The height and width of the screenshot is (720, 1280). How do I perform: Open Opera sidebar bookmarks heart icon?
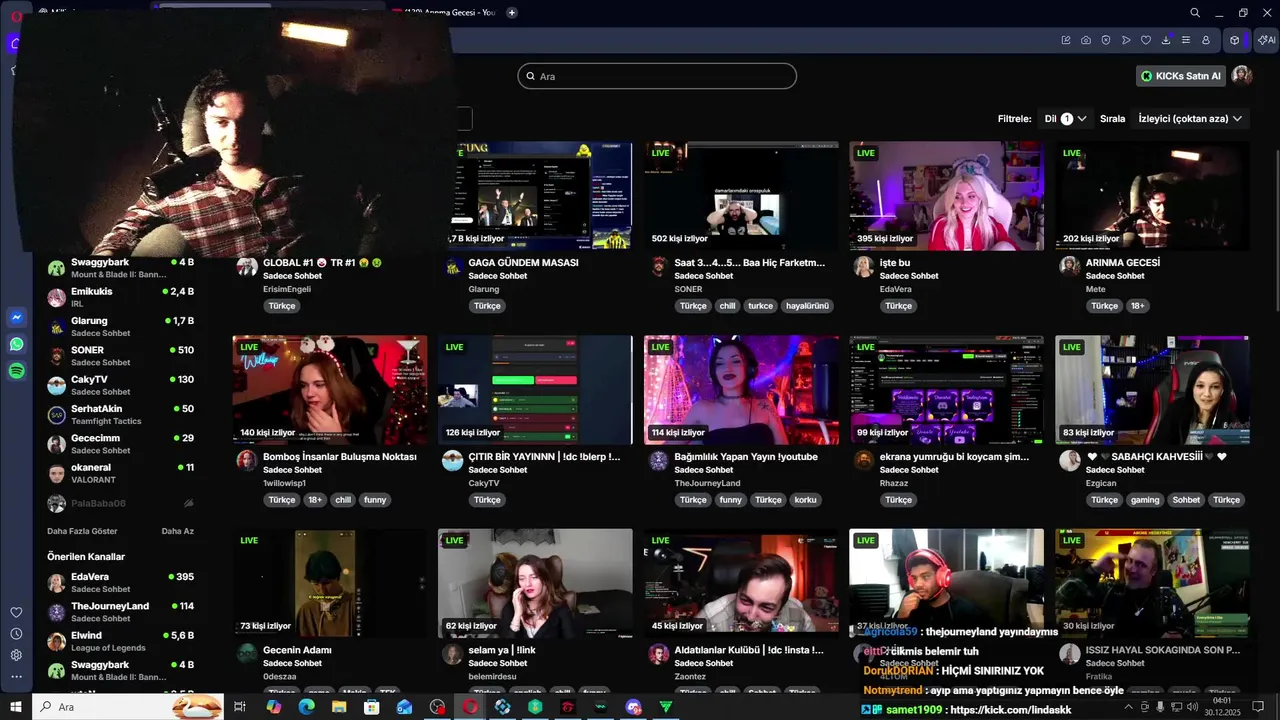[16, 612]
